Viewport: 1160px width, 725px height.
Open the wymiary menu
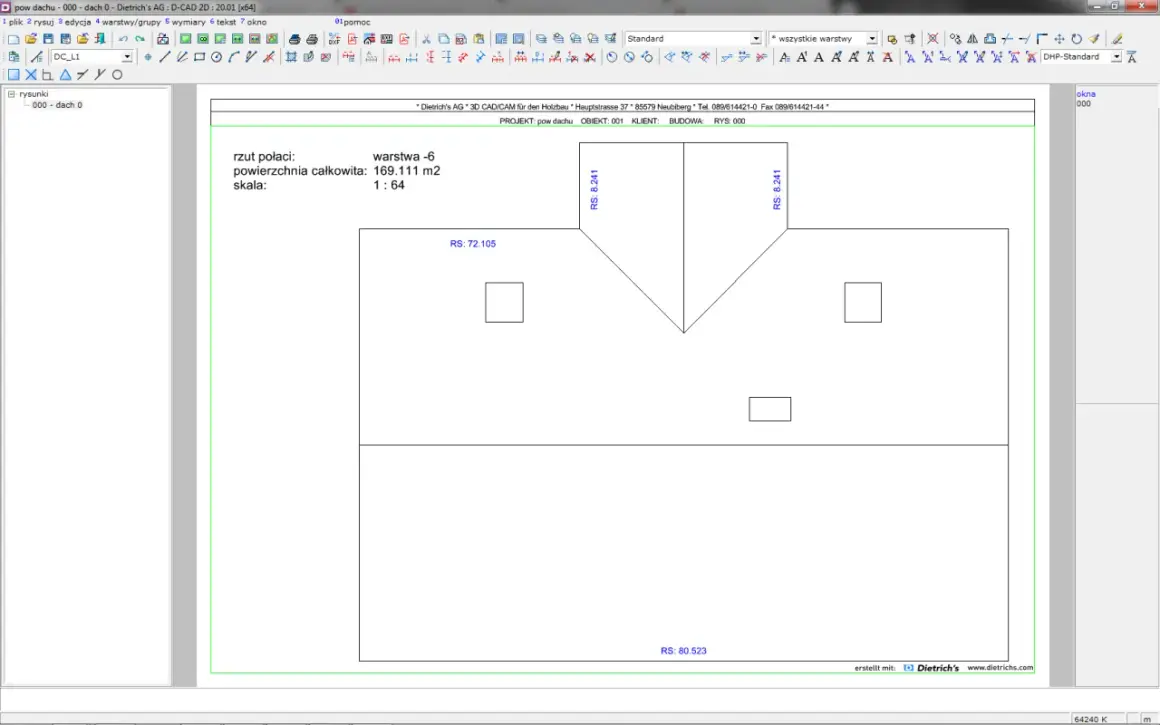(x=188, y=22)
